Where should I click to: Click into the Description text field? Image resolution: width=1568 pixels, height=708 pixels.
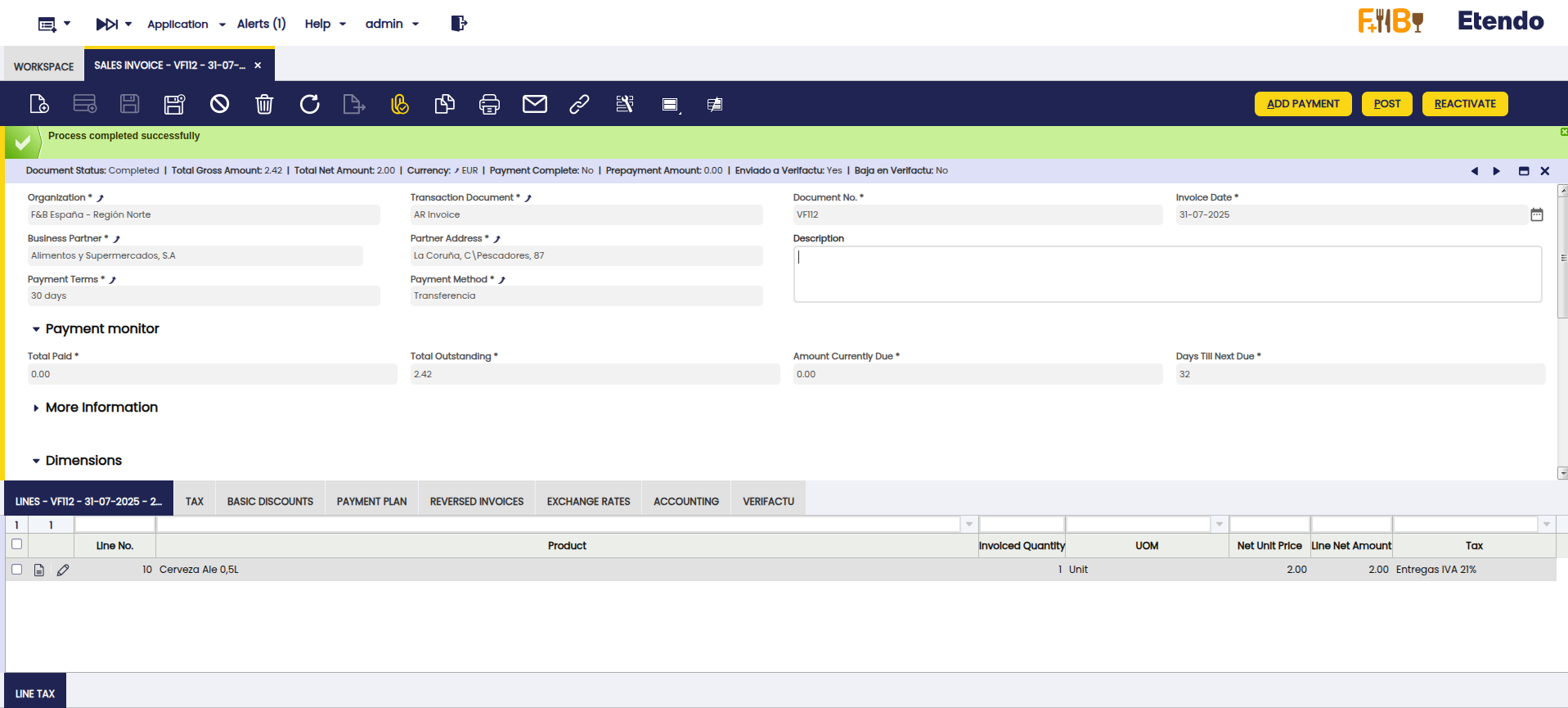(1167, 274)
